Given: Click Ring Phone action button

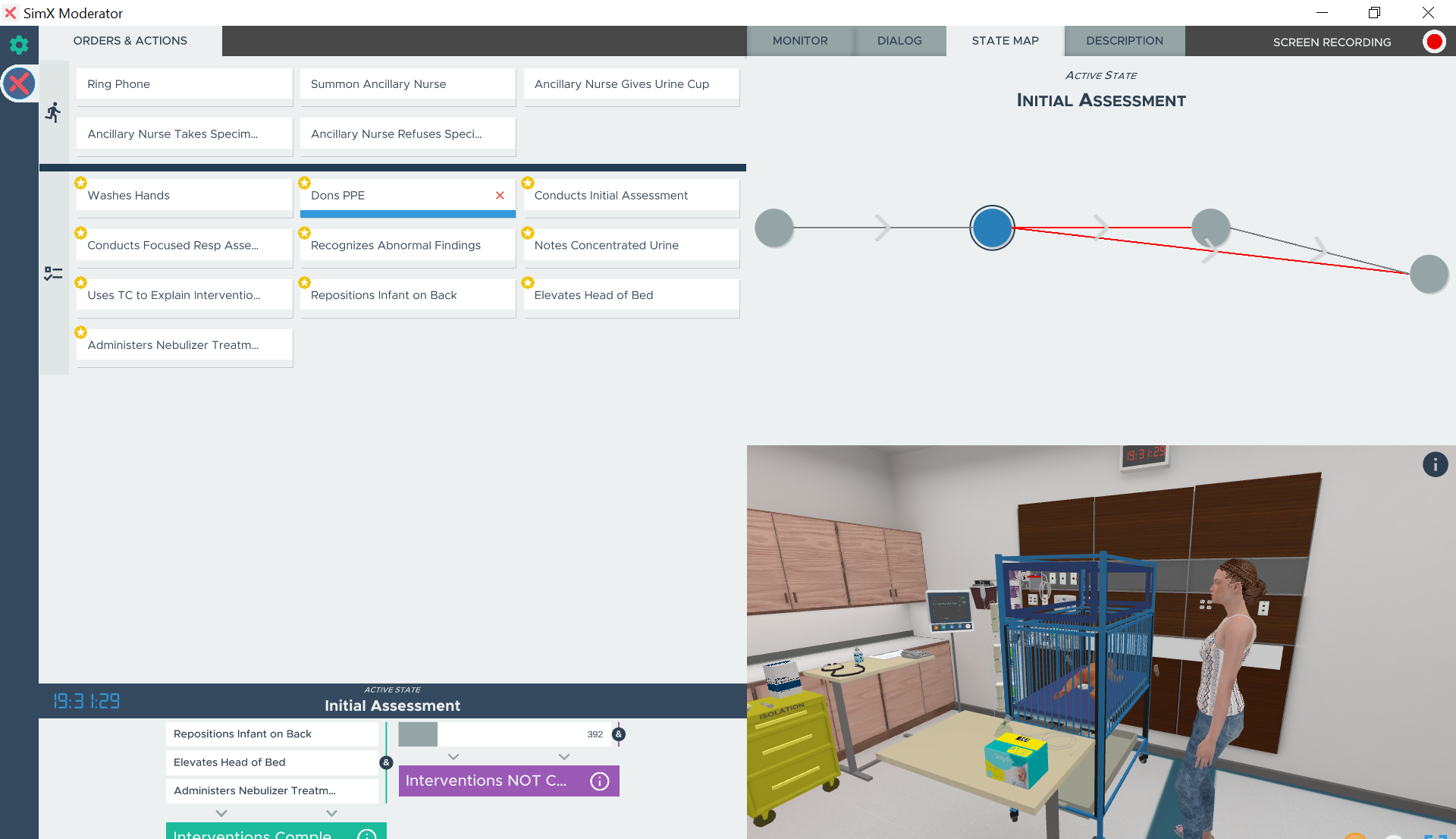Looking at the screenshot, I should pos(184,84).
